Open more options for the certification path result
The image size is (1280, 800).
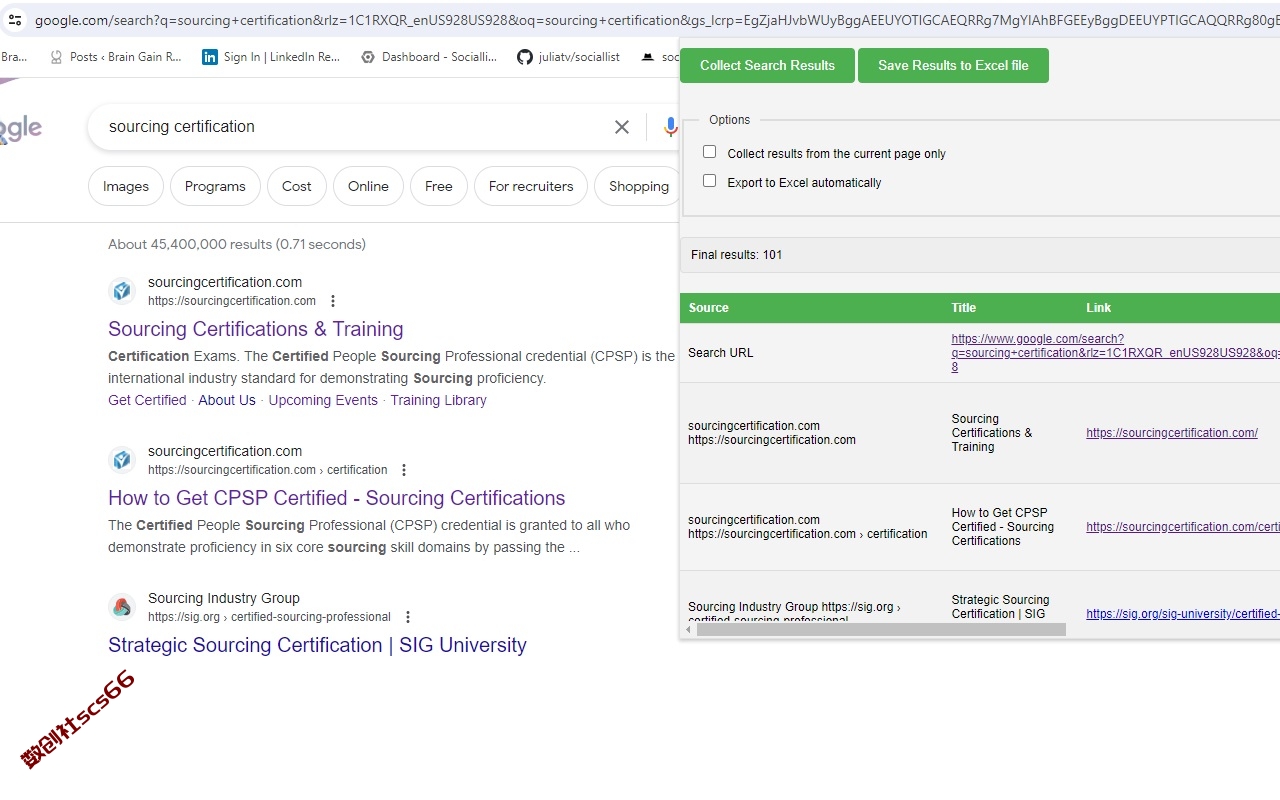click(x=404, y=470)
